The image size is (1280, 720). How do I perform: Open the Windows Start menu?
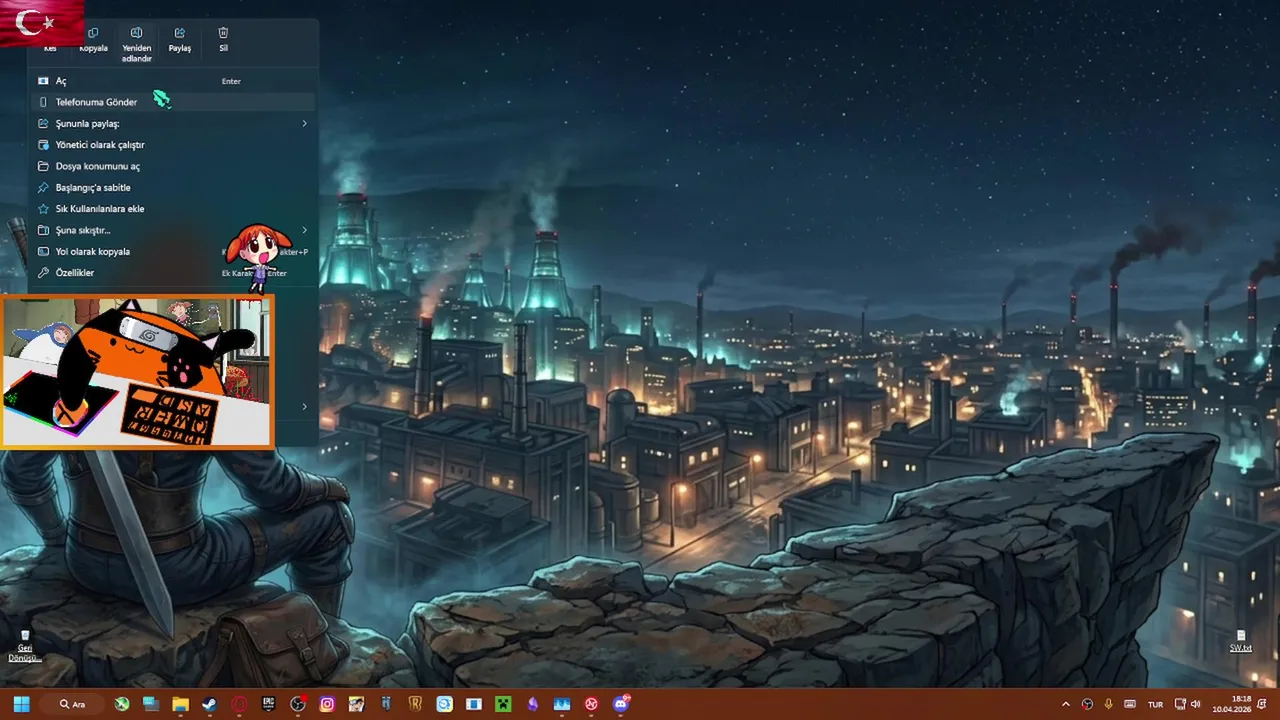[21, 704]
